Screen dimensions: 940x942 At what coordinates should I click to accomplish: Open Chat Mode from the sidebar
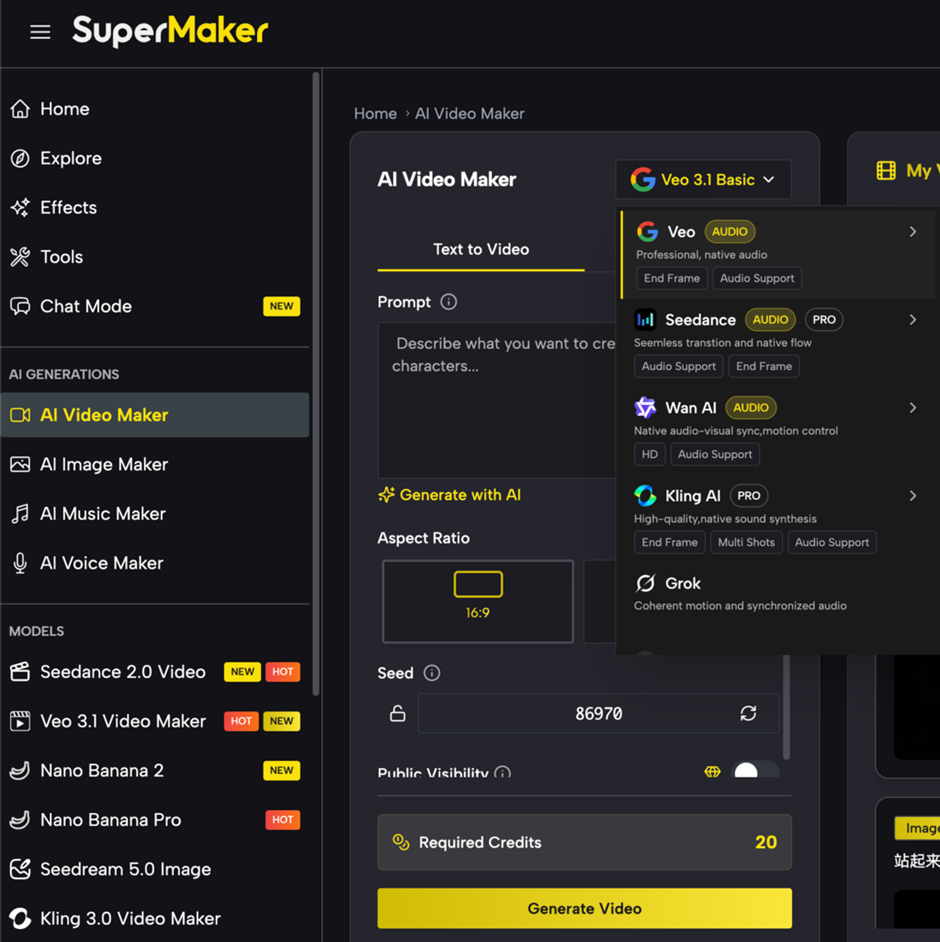(x=84, y=306)
